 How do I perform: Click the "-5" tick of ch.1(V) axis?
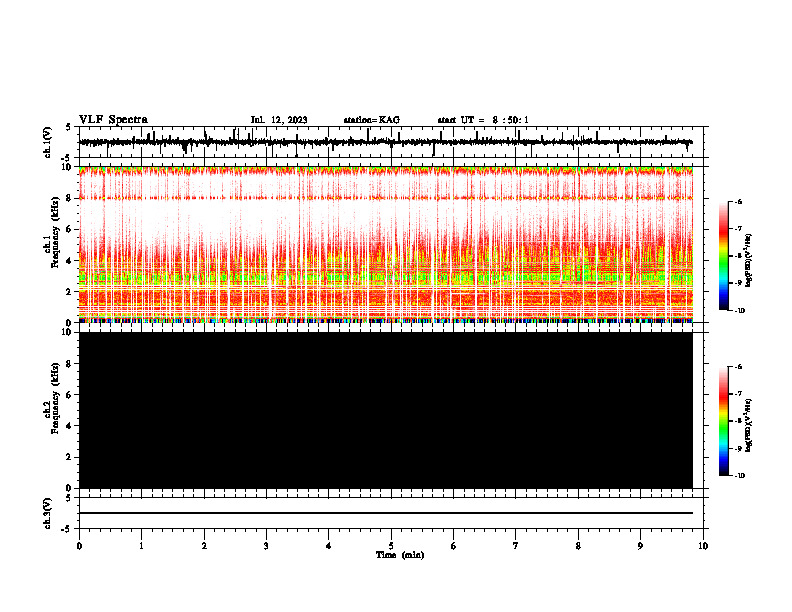pos(67,157)
